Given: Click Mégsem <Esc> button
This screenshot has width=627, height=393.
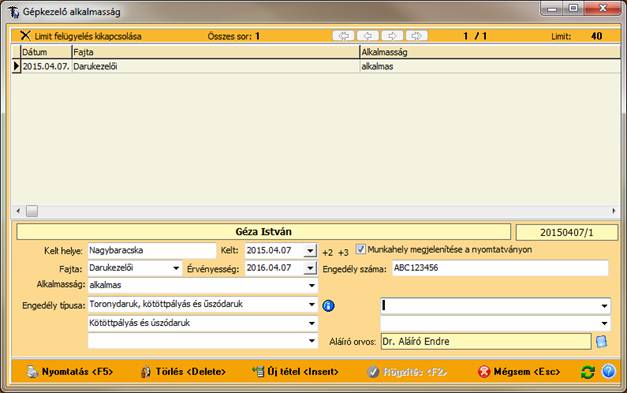Looking at the screenshot, I should pos(519,371).
